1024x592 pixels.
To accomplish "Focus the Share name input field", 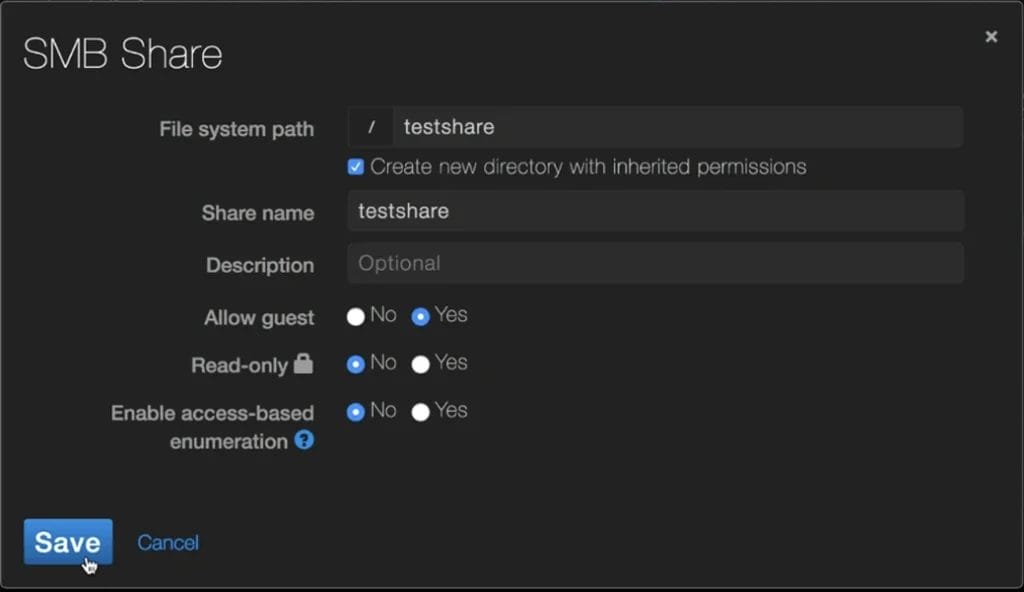I will tap(655, 212).
